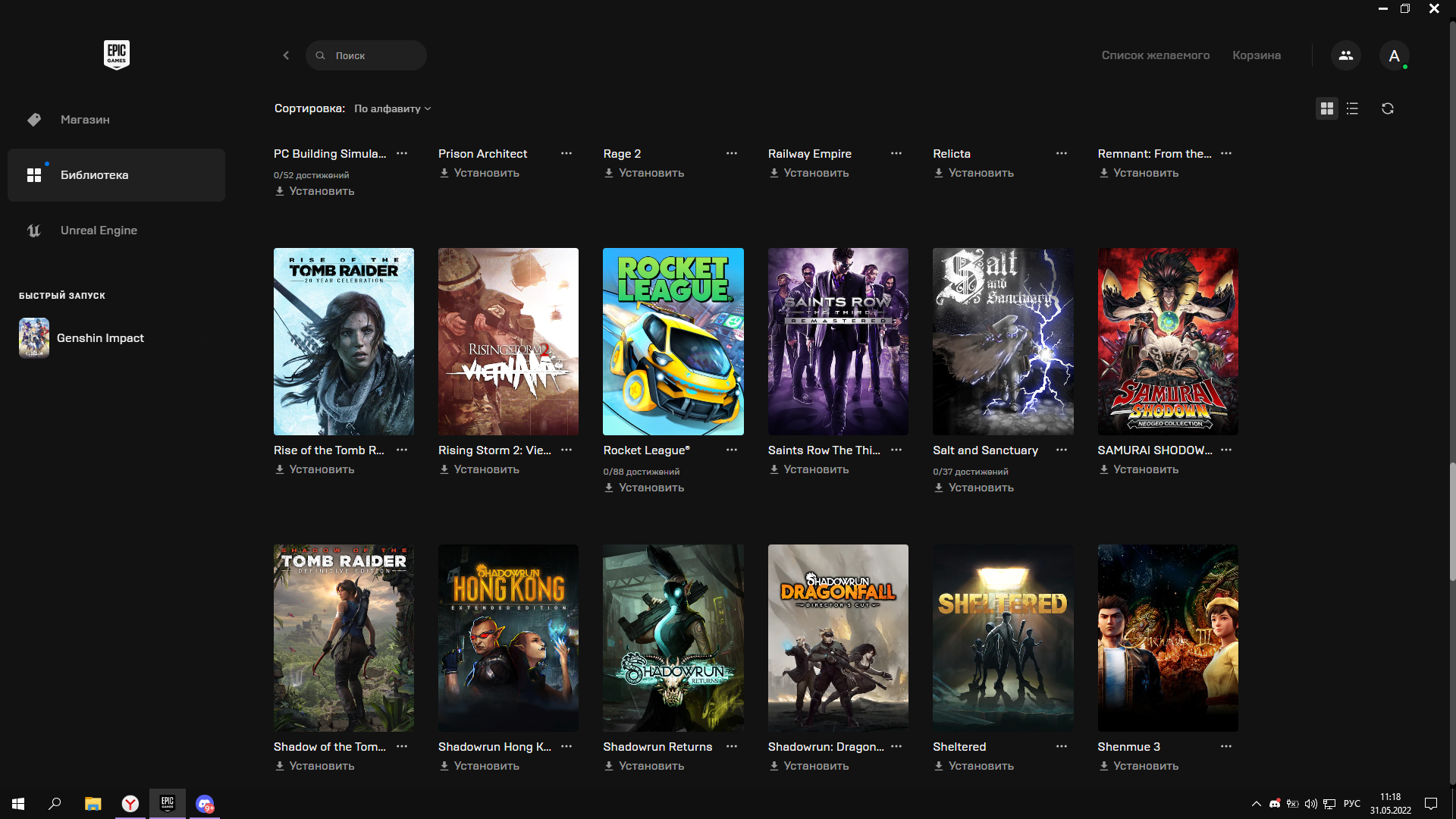1456x819 pixels.
Task: Refresh the library with reload icon
Action: 1388,108
